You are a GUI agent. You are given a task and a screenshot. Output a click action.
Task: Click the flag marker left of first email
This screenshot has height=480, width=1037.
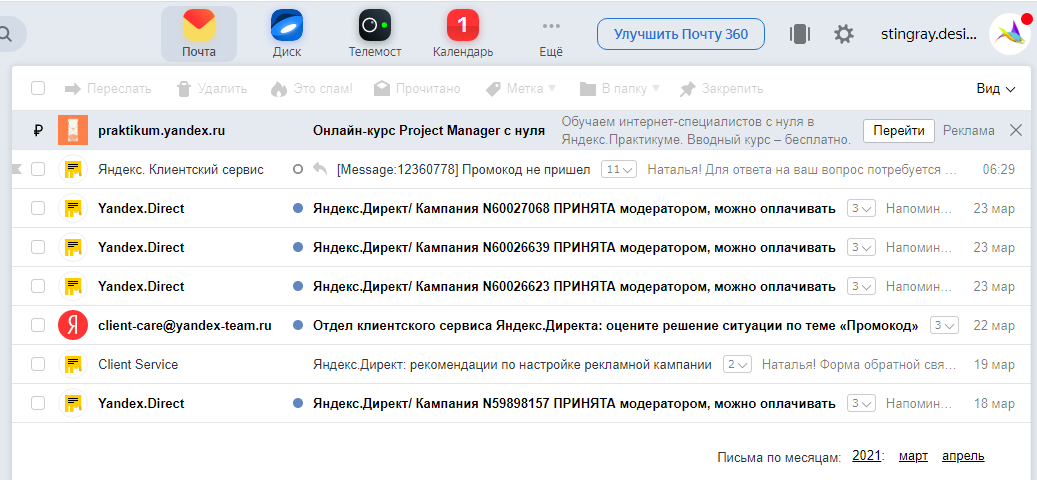pos(17,169)
